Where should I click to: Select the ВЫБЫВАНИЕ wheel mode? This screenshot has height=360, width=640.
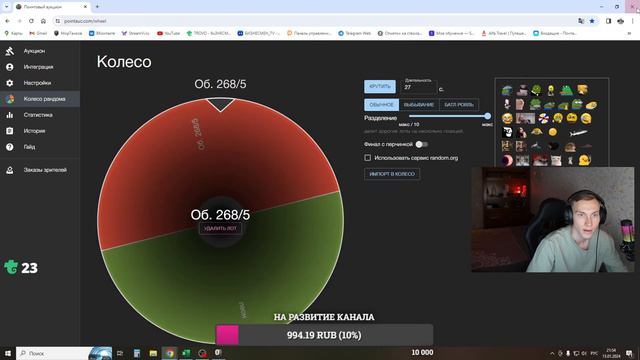[419, 104]
